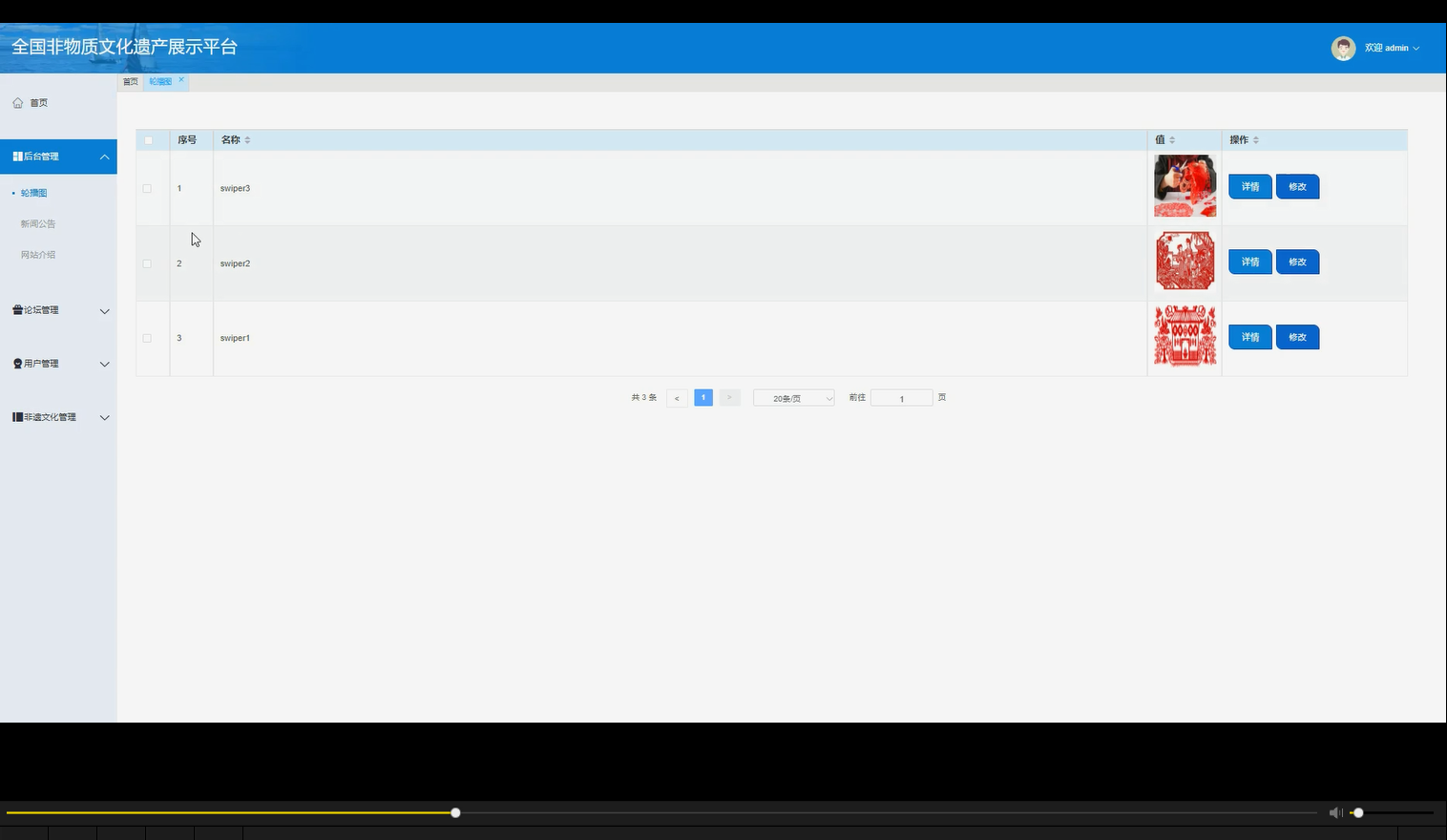Screen dimensions: 1447x840
Task: Expand the 论坛管理 menu section
Action: (105, 311)
